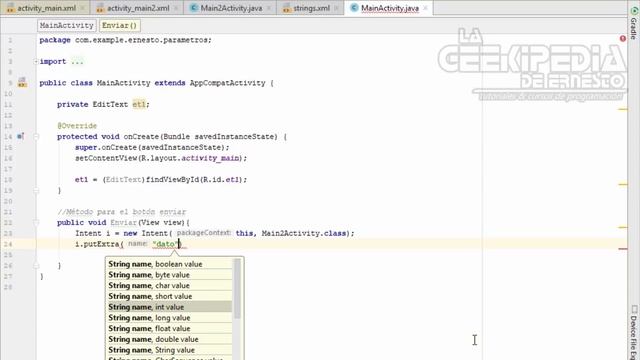Choose 'String name, char value' overload

tap(170, 285)
